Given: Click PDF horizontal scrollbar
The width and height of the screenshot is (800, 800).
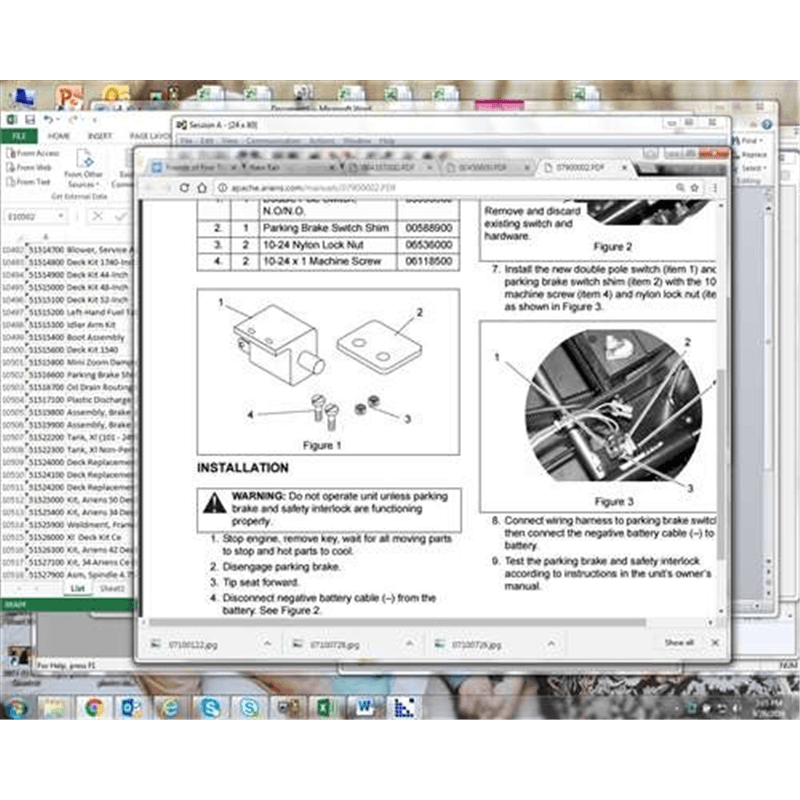Looking at the screenshot, I should tap(397, 622).
